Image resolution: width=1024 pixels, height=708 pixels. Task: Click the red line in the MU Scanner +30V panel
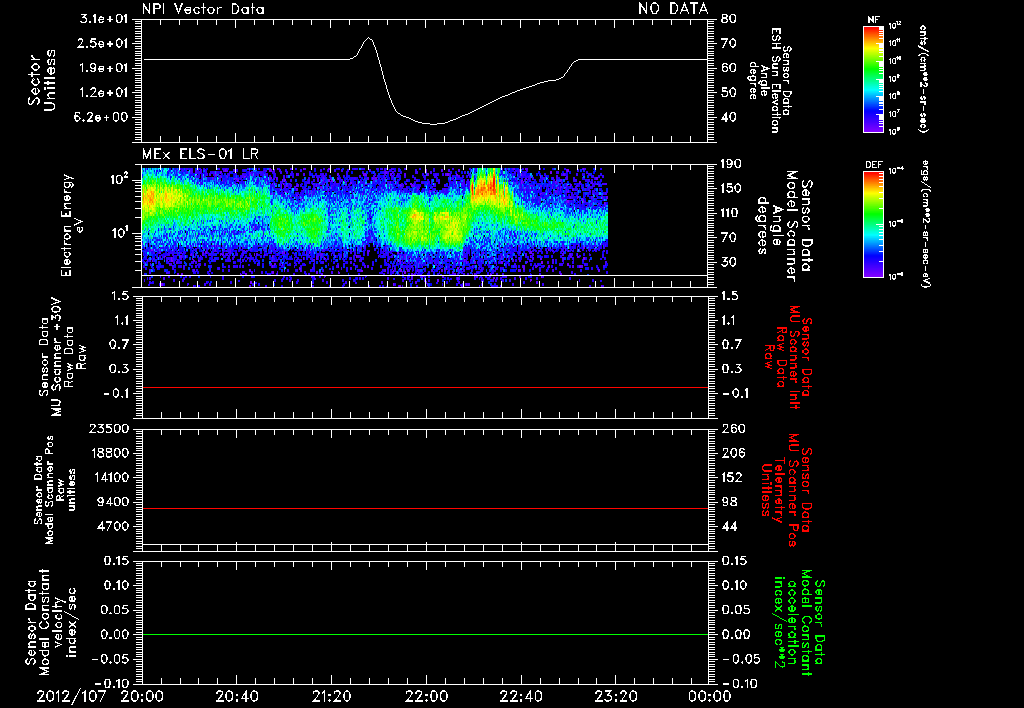pos(425,387)
